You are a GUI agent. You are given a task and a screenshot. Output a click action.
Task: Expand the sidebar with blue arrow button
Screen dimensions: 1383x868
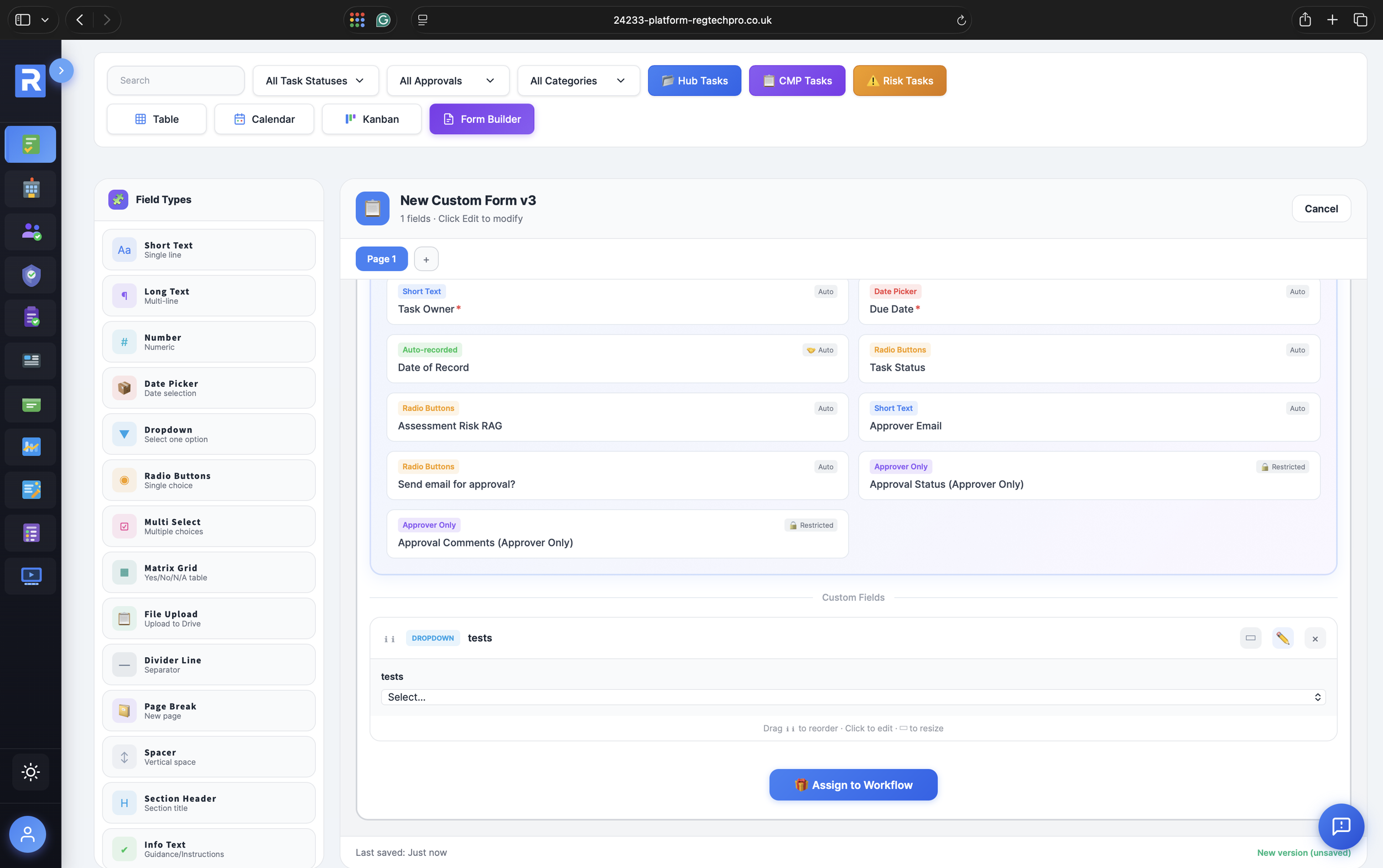[x=61, y=71]
